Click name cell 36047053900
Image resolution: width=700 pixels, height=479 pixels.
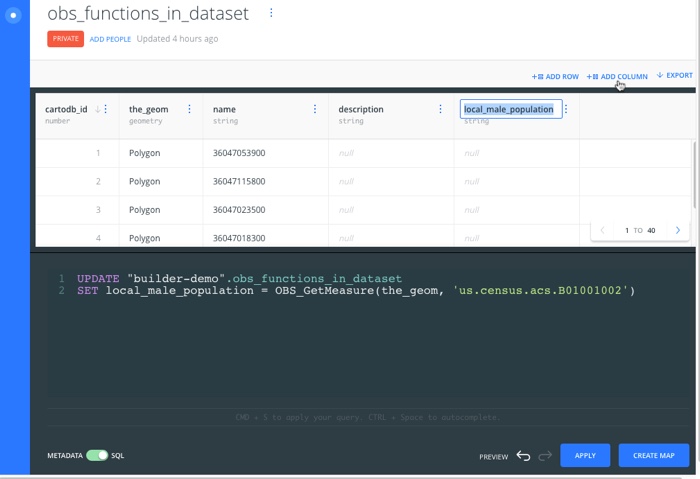pos(239,153)
